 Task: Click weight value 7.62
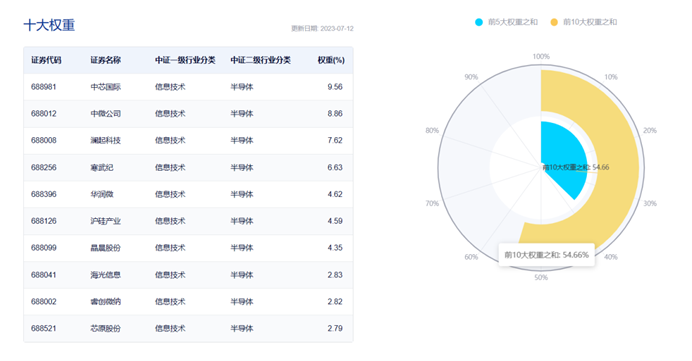[335, 140]
